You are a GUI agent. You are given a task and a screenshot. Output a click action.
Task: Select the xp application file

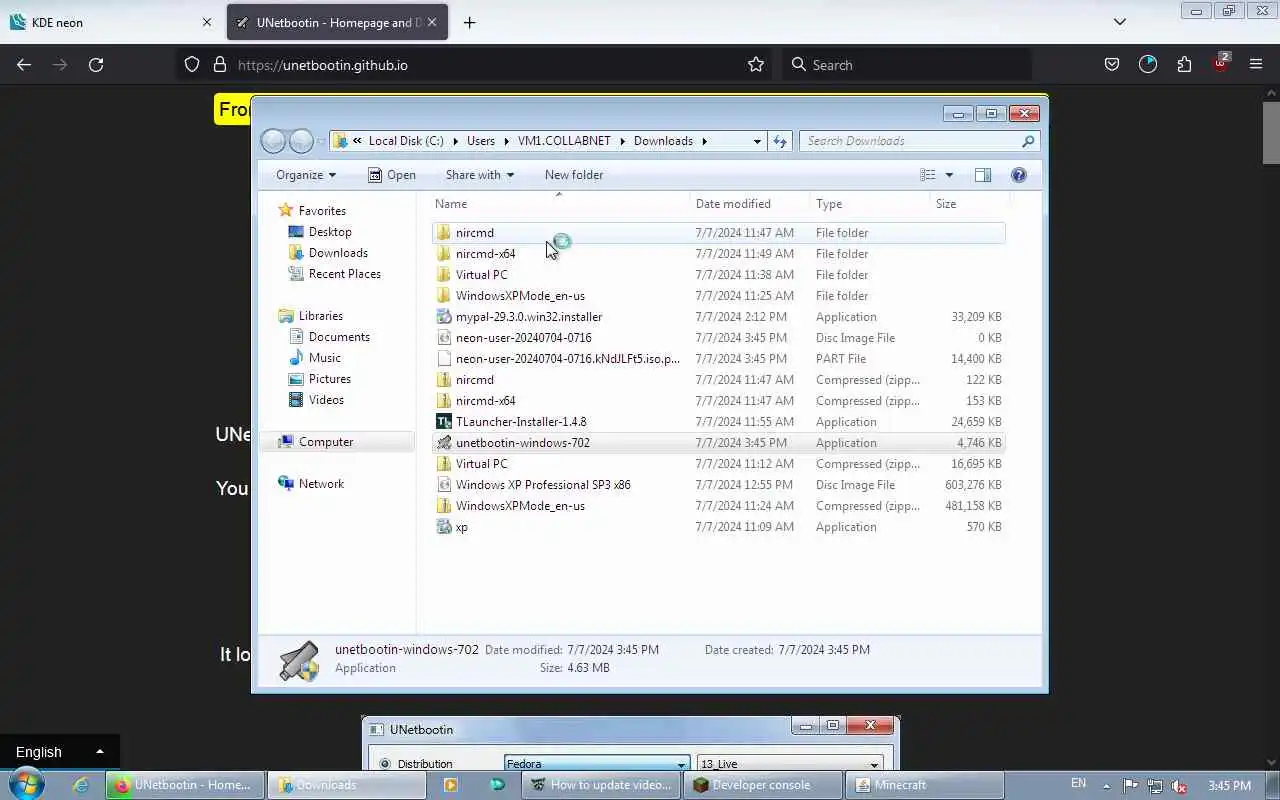(x=718, y=527)
